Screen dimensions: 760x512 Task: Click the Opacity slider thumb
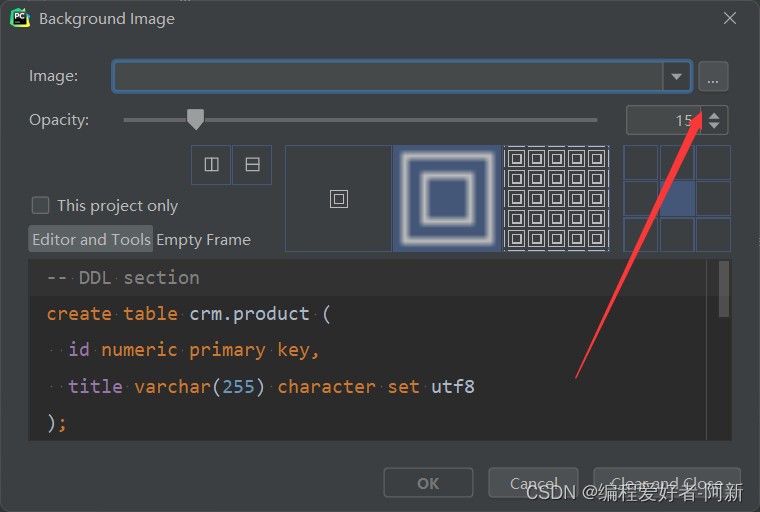point(196,120)
